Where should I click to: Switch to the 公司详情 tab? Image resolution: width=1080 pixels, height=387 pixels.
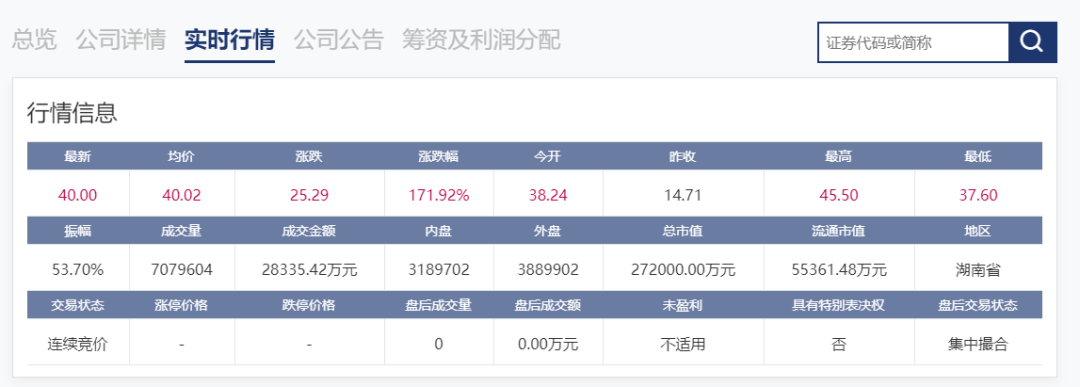point(121,40)
